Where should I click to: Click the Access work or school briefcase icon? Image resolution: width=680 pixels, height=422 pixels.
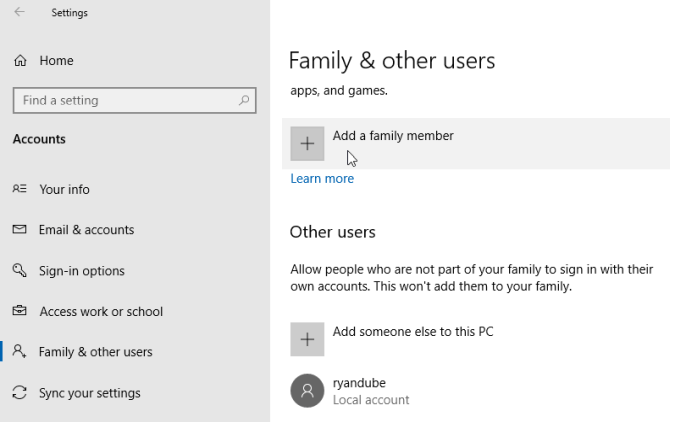coord(19,312)
